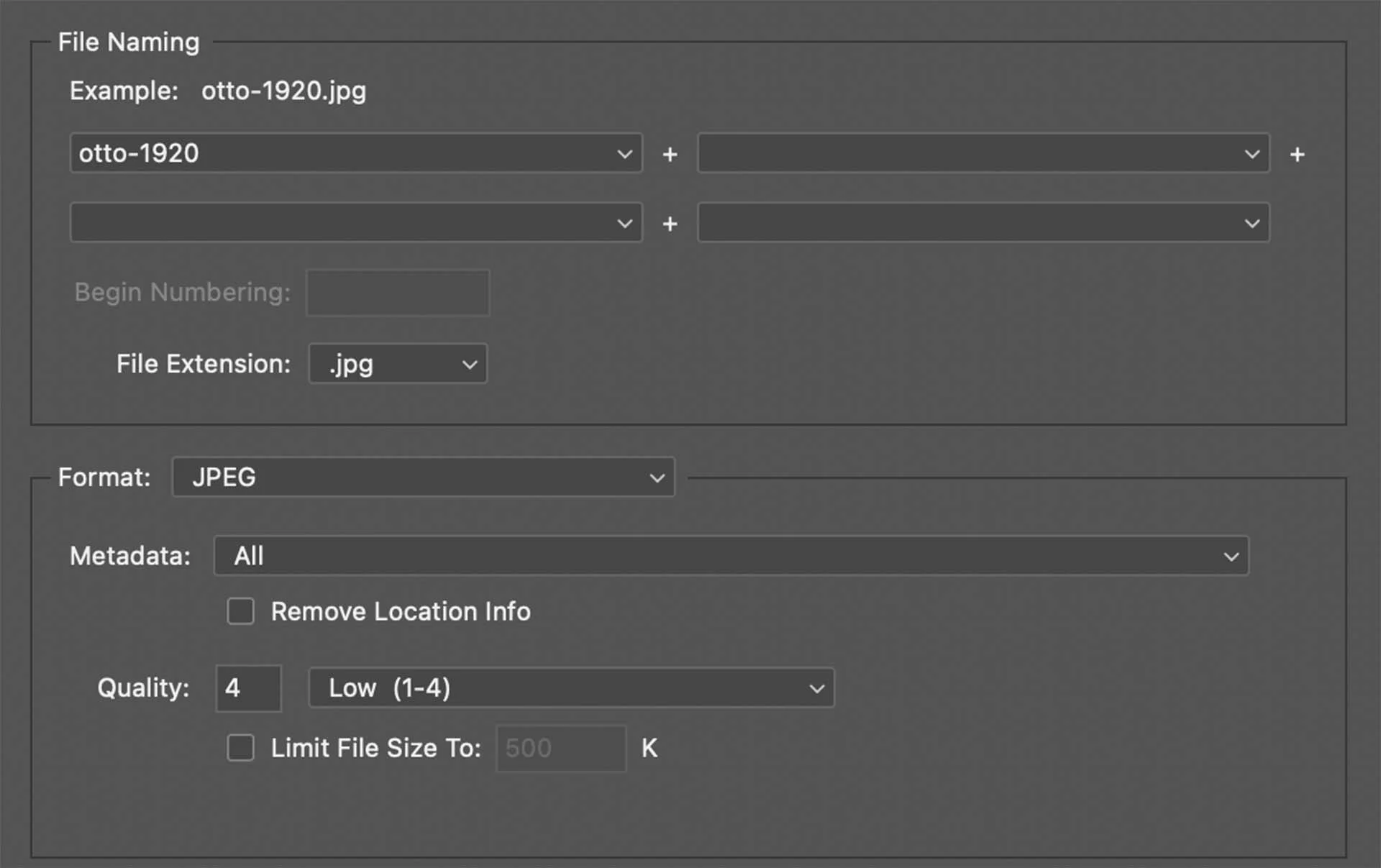Select the .jpg extension value
The image size is (1381, 868).
(x=350, y=364)
